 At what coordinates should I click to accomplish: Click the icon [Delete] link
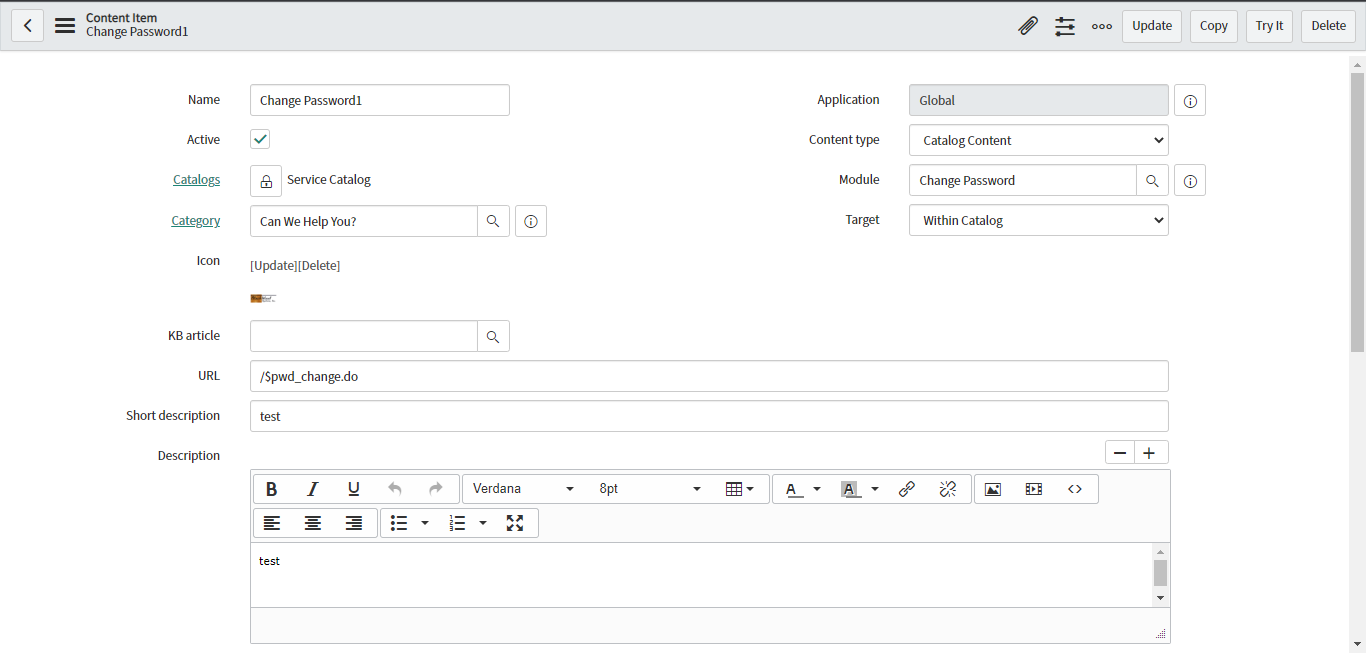(319, 265)
